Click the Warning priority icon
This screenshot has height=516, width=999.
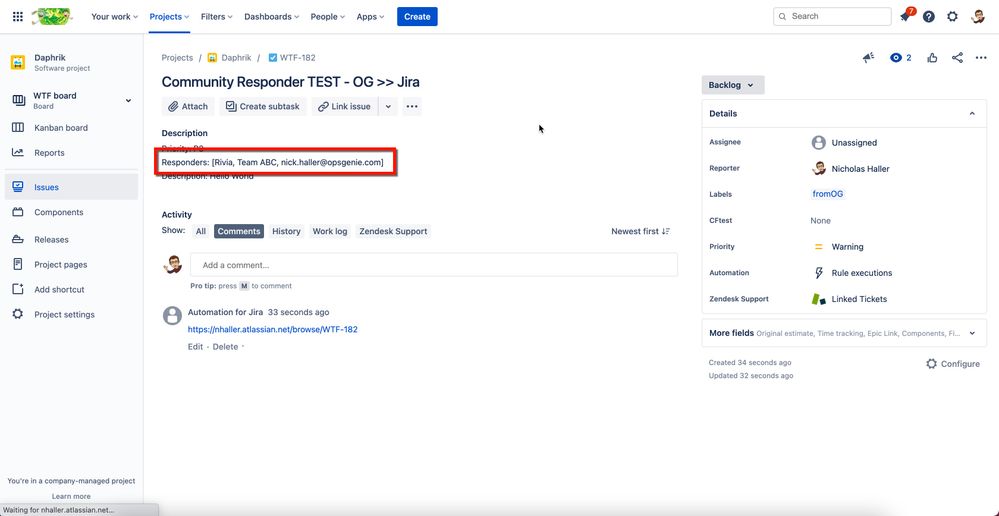pyautogui.click(x=819, y=247)
